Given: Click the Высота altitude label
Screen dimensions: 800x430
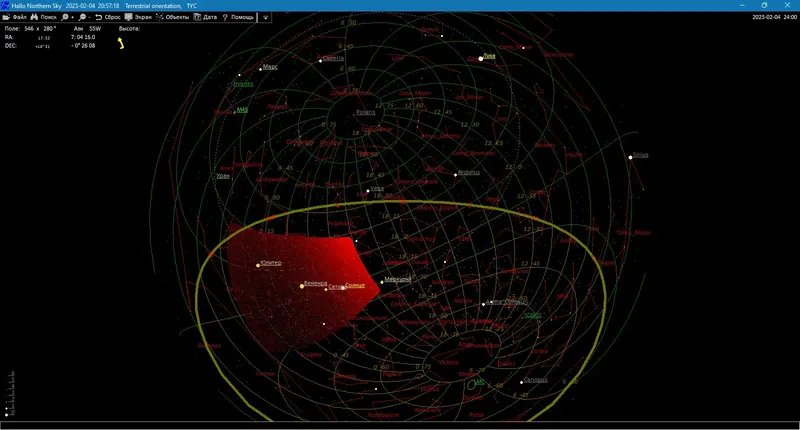Looking at the screenshot, I should (x=129, y=29).
